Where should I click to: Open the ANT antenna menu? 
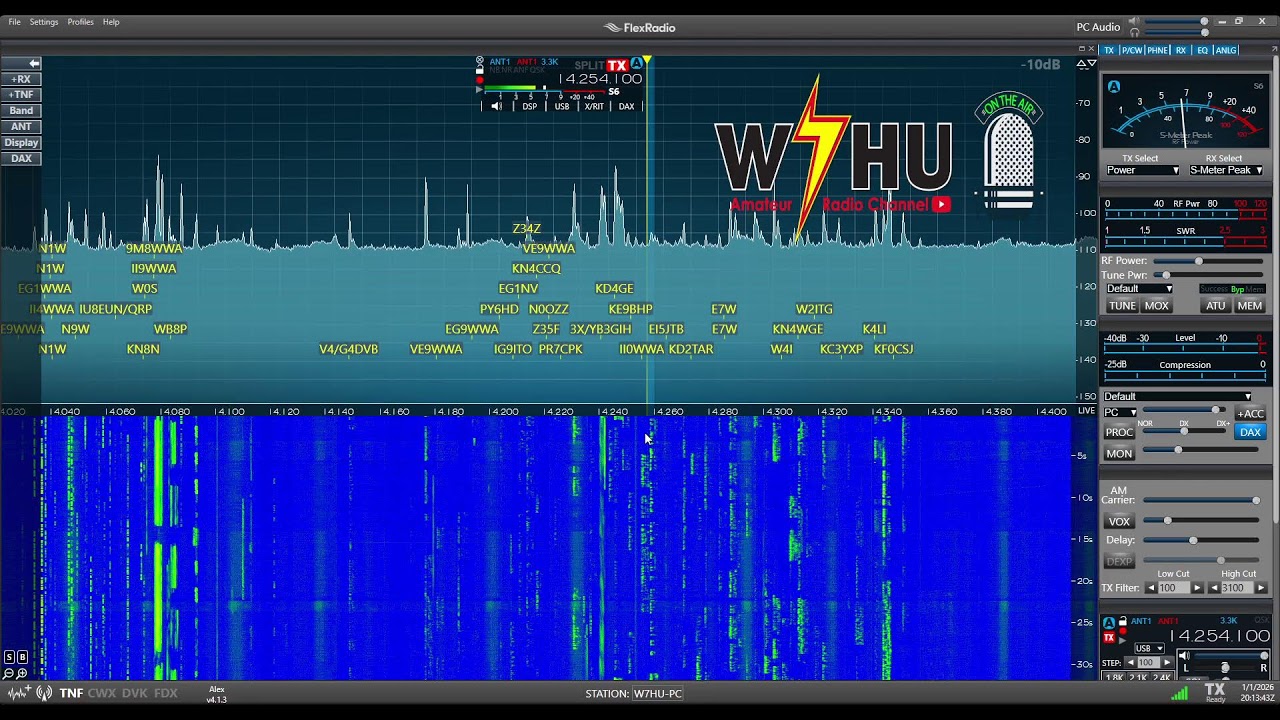coord(21,127)
